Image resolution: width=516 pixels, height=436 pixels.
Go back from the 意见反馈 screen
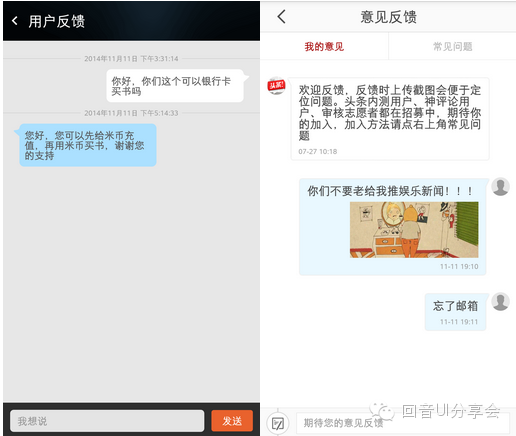click(x=282, y=16)
